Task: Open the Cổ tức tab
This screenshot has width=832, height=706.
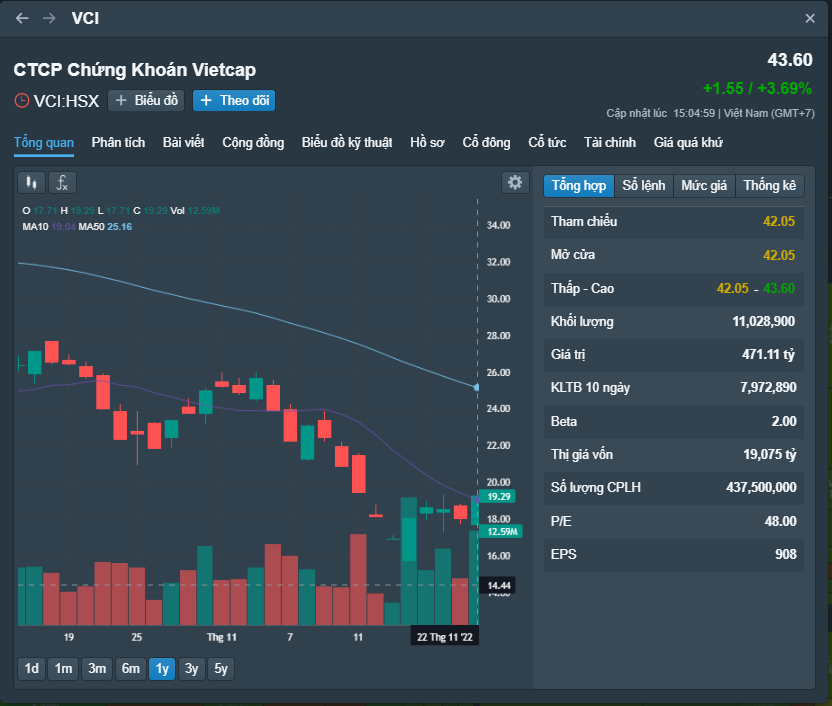Action: pos(547,143)
